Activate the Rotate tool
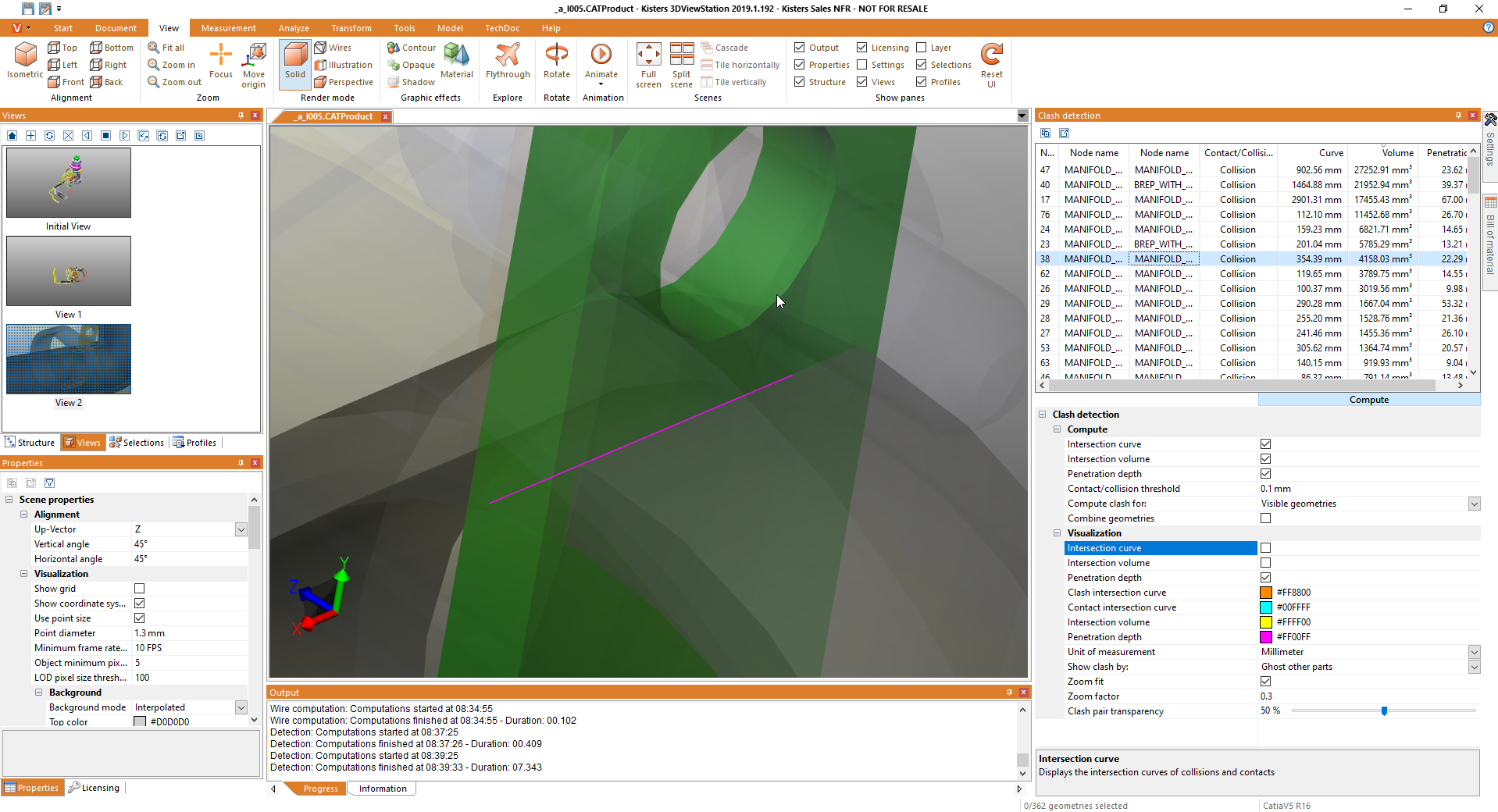The width and height of the screenshot is (1498, 812). 557,61
